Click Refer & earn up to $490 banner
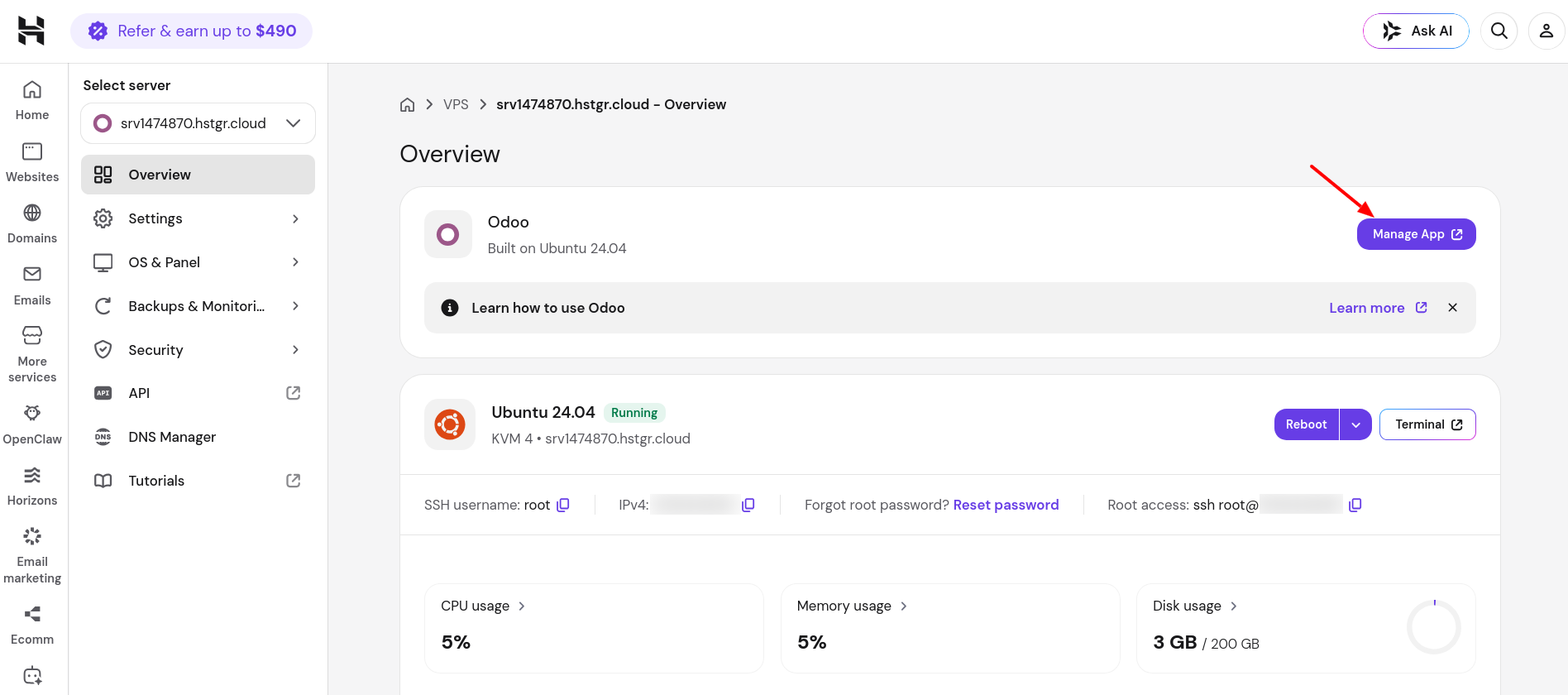The width and height of the screenshot is (1568, 695). point(191,31)
